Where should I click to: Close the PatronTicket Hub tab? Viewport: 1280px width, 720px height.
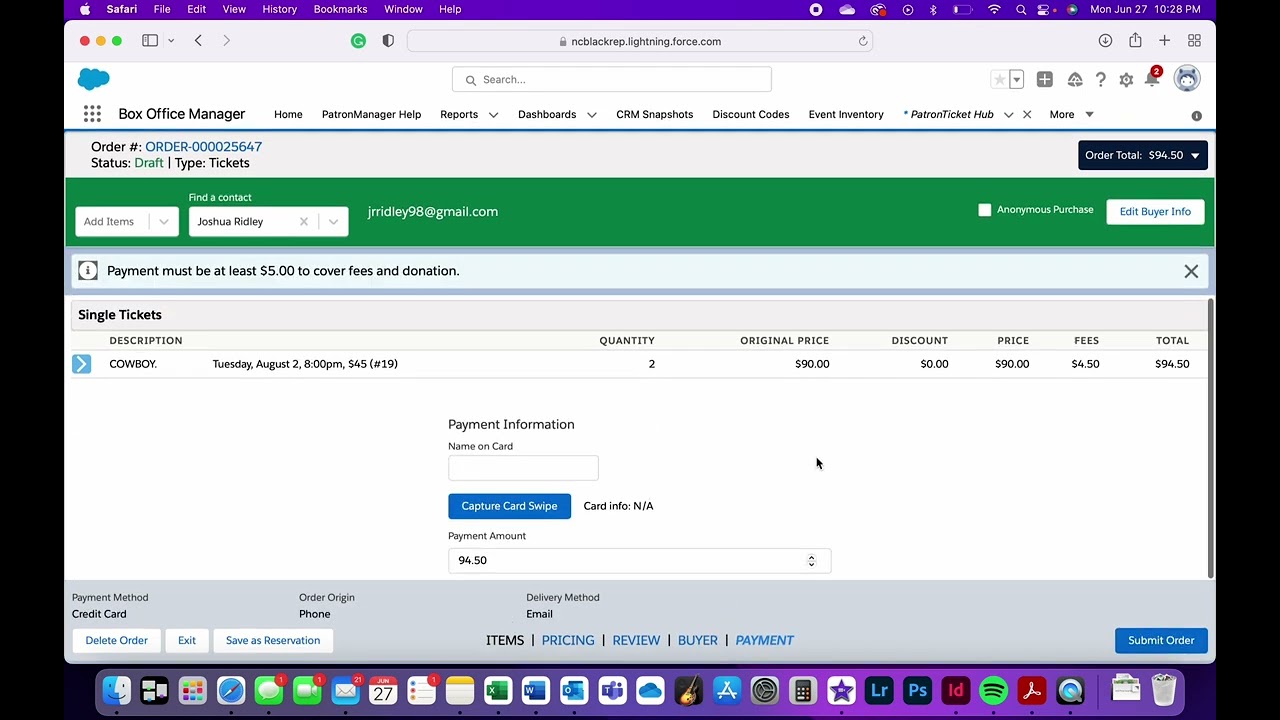pos(1027,115)
